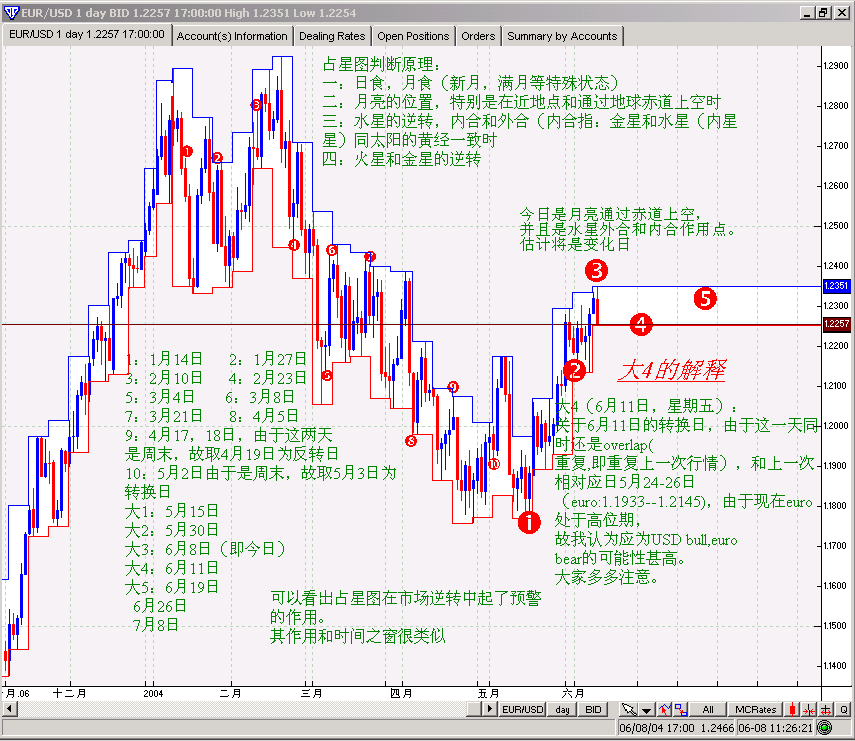Click the red candlestick chart type icon

click(792, 709)
